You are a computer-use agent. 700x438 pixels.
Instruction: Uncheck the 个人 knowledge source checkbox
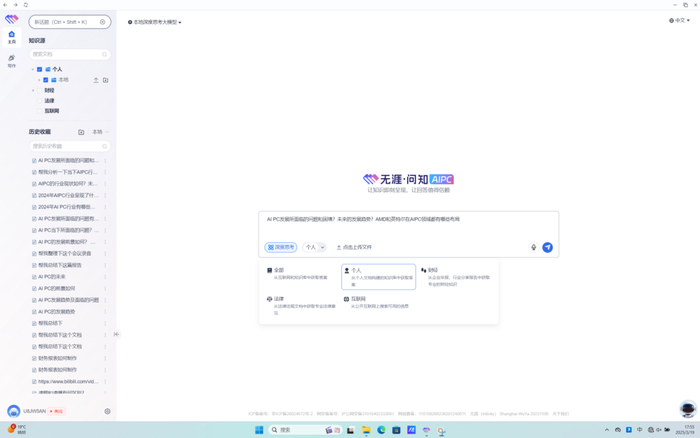[x=39, y=69]
